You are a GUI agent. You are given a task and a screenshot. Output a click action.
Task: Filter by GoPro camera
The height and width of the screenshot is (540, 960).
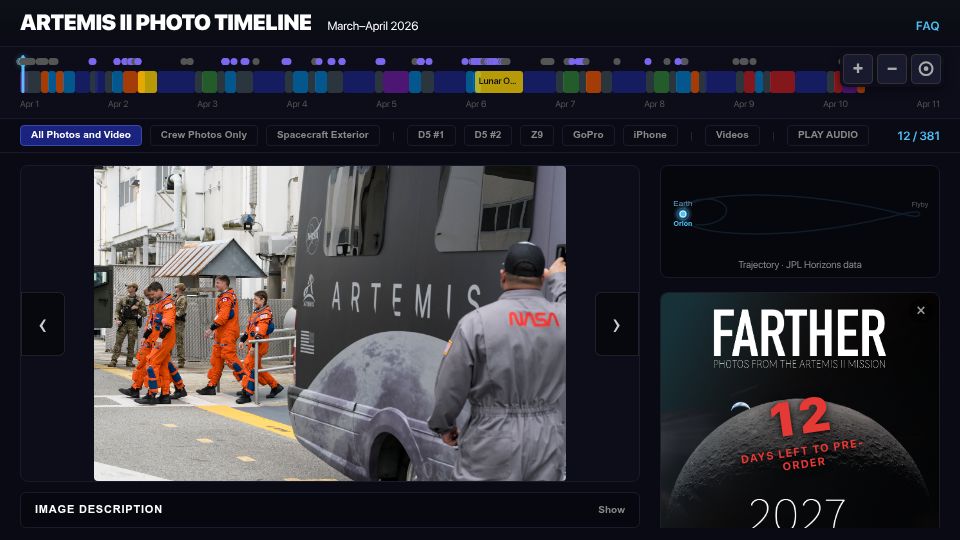(x=588, y=135)
